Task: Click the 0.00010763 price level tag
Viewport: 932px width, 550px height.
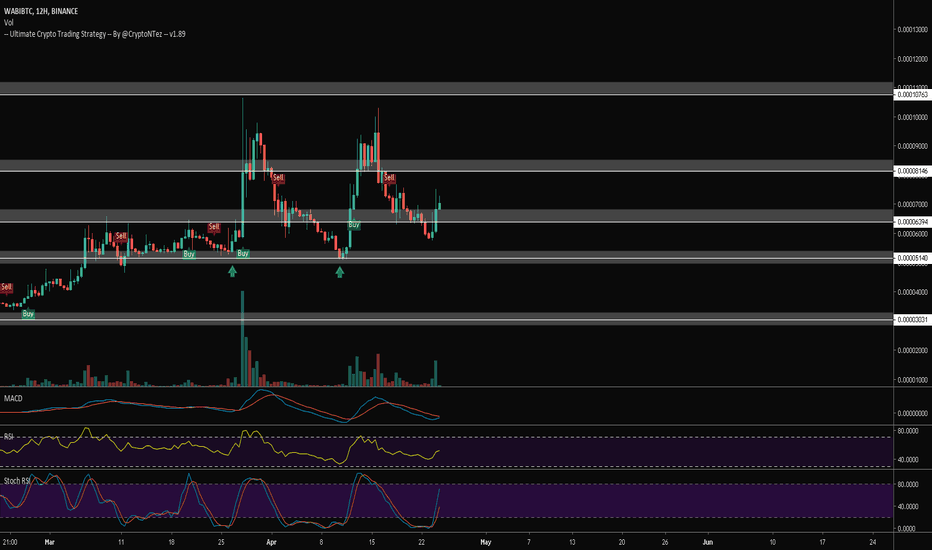Action: point(912,95)
